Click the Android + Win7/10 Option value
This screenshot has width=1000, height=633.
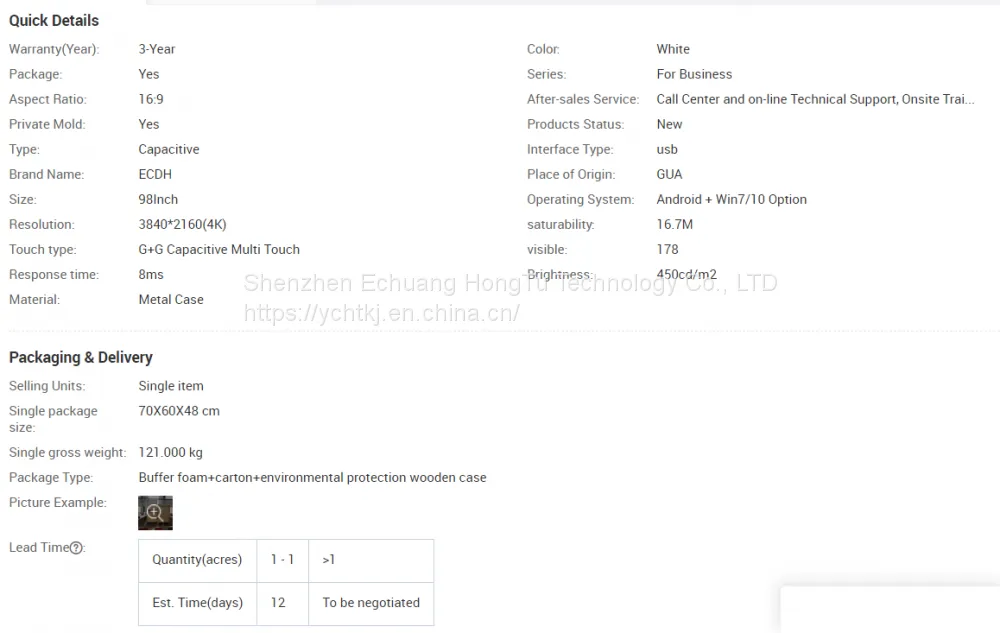click(x=732, y=200)
